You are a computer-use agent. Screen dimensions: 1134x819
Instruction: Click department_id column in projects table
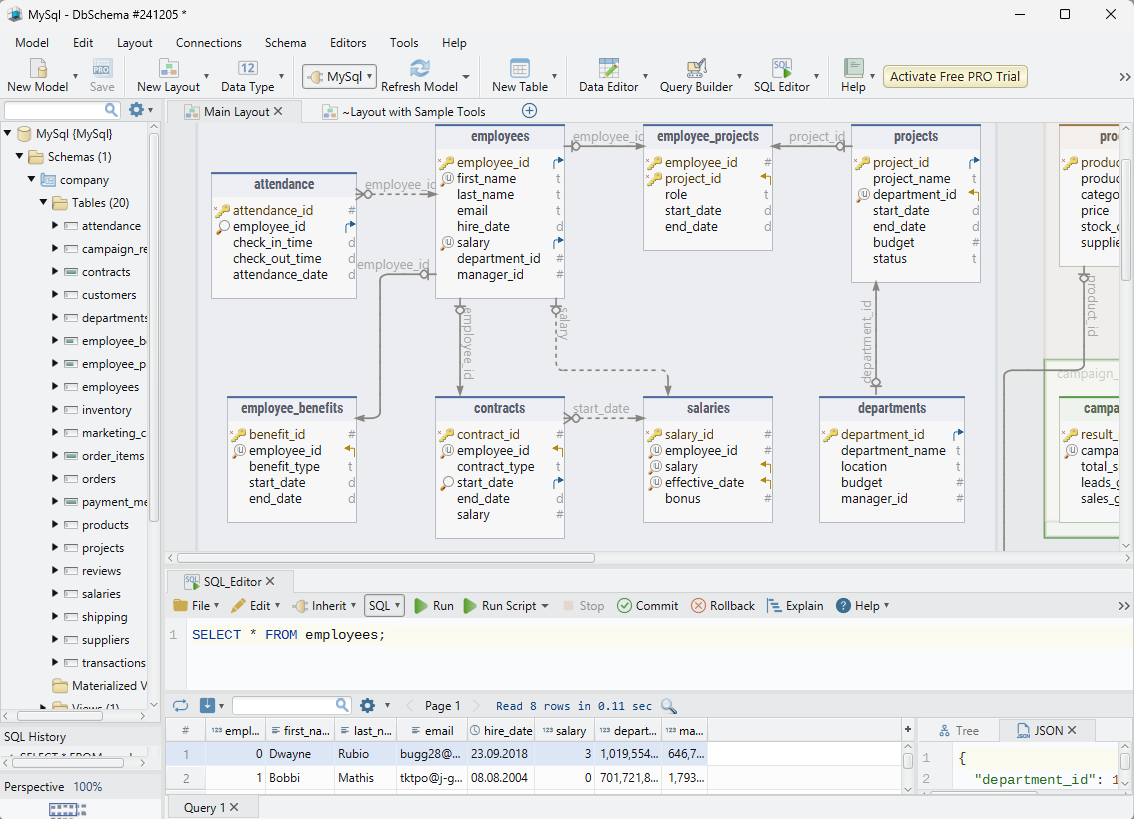pyautogui.click(x=914, y=195)
